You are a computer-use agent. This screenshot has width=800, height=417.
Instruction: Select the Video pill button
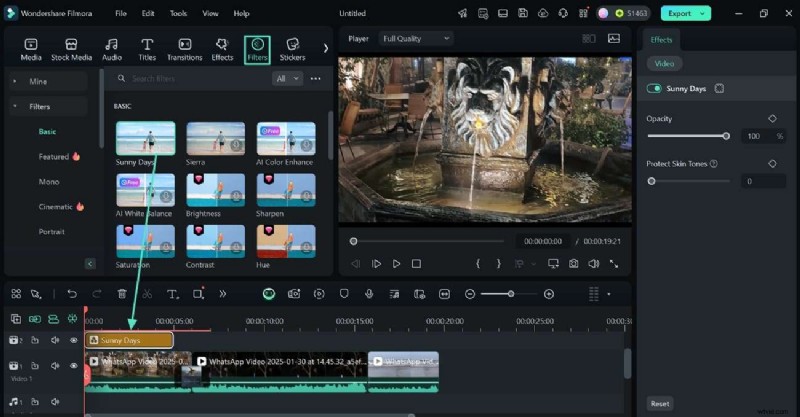664,64
